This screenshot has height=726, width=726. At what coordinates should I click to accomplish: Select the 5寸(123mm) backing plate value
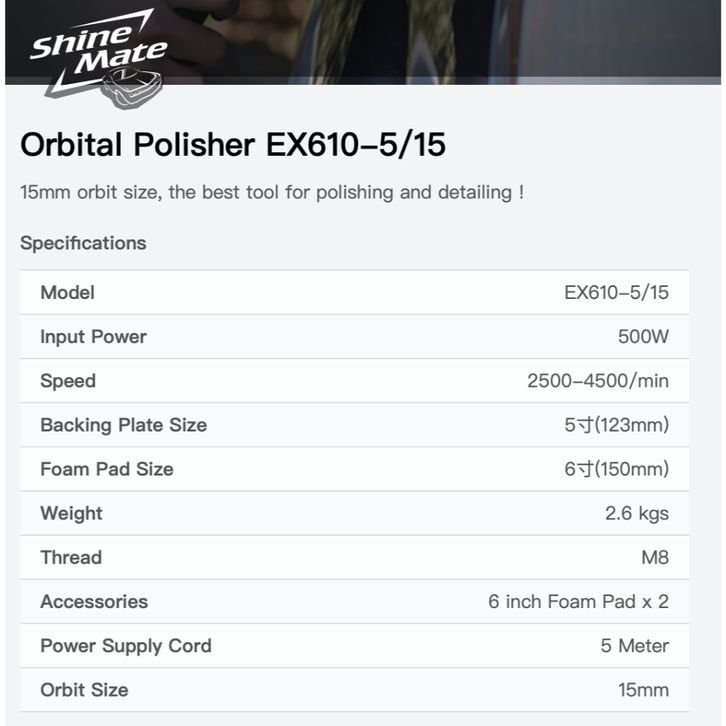(x=616, y=425)
